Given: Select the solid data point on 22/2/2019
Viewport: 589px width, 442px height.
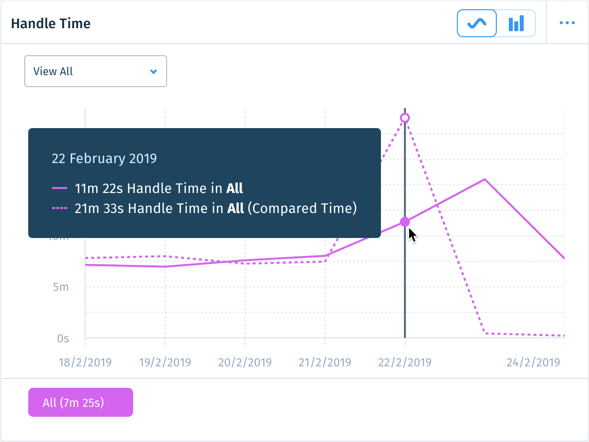Looking at the screenshot, I should 405,222.
